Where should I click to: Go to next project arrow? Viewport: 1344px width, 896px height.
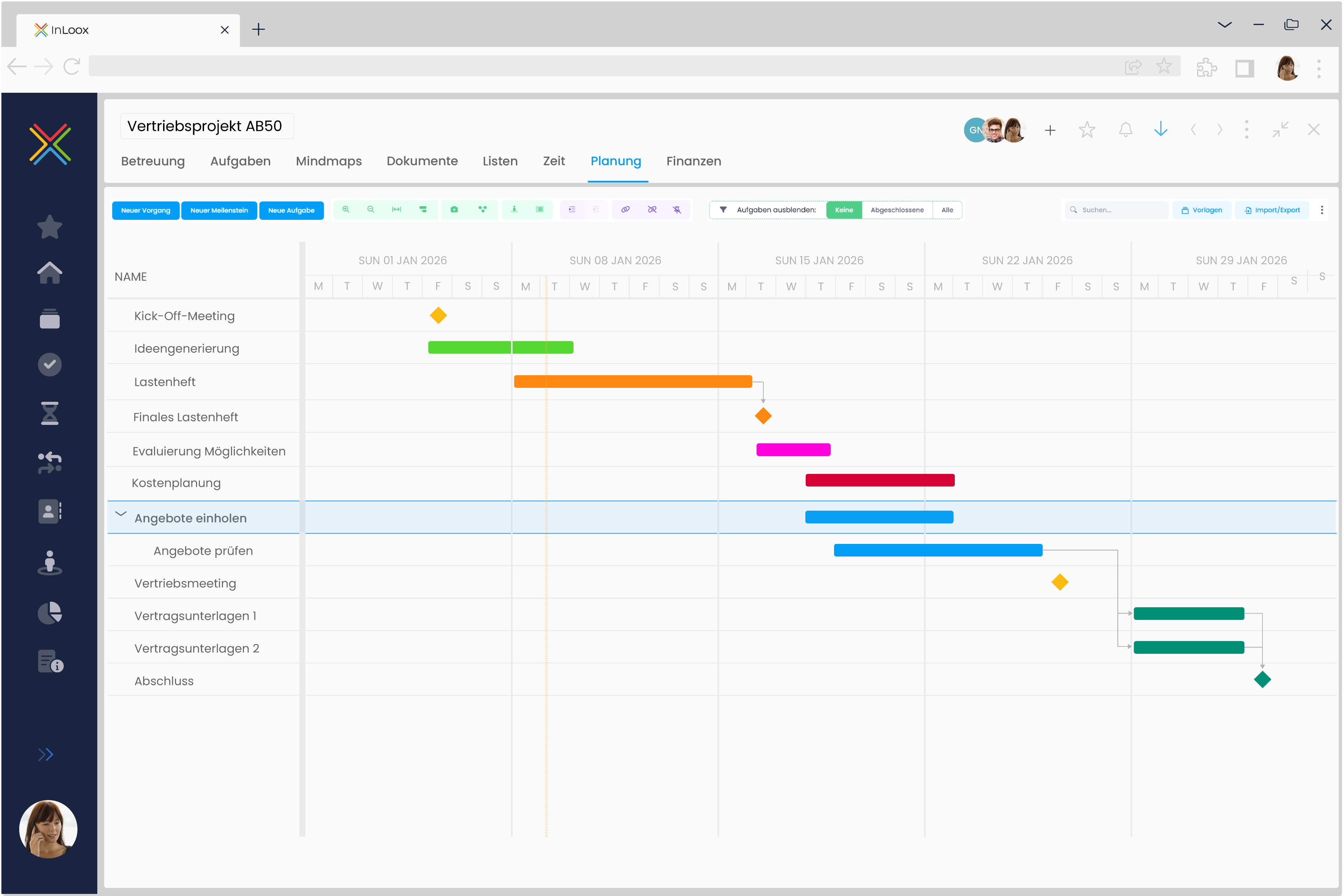coord(1220,130)
